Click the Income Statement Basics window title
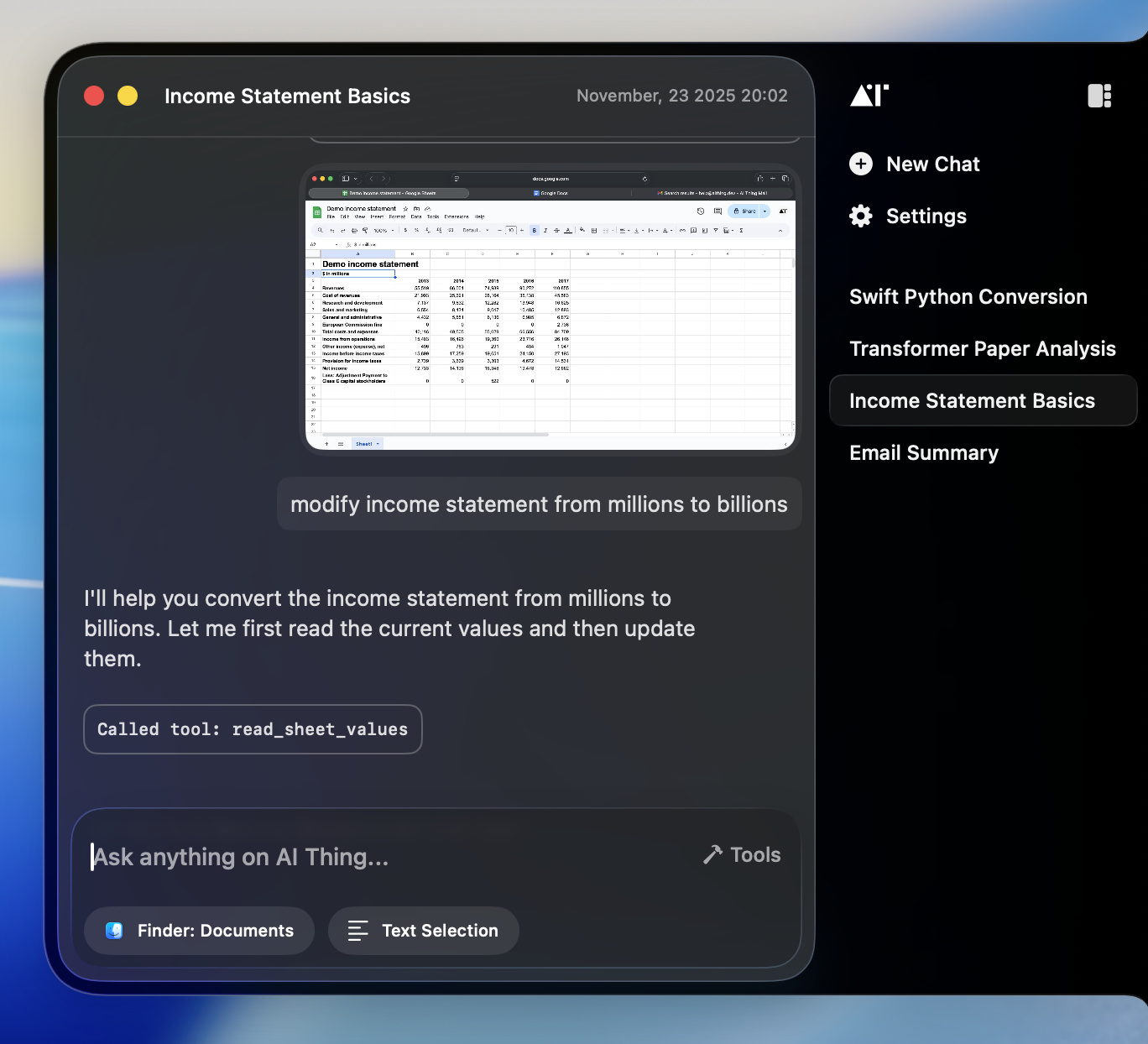This screenshot has width=1148, height=1044. pos(288,97)
